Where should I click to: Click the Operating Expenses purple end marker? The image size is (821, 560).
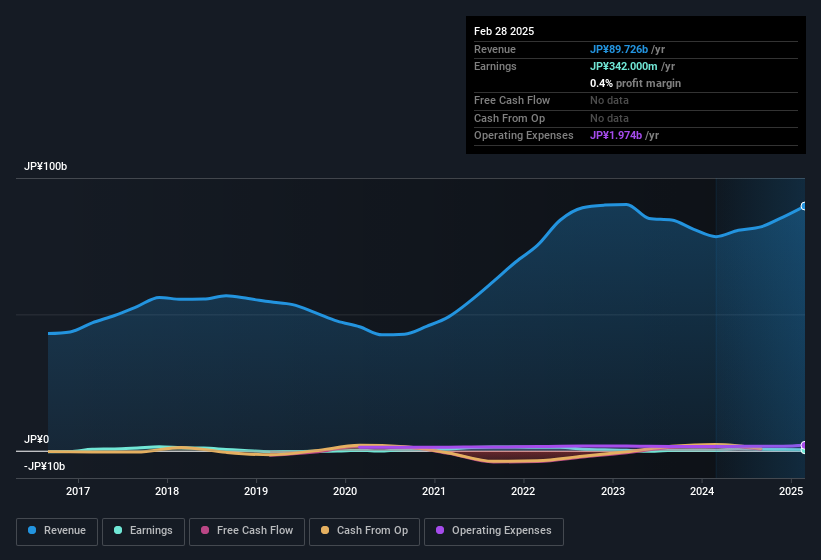click(804, 445)
